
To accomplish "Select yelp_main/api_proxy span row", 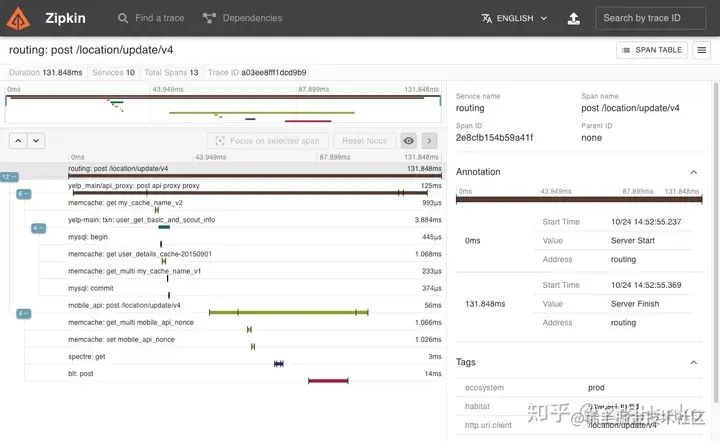I will [255, 188].
